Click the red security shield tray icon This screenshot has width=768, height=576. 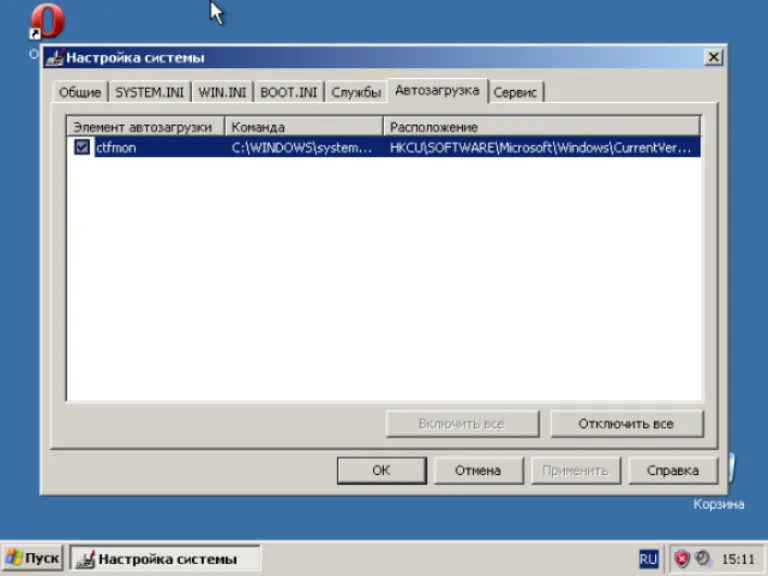point(682,559)
